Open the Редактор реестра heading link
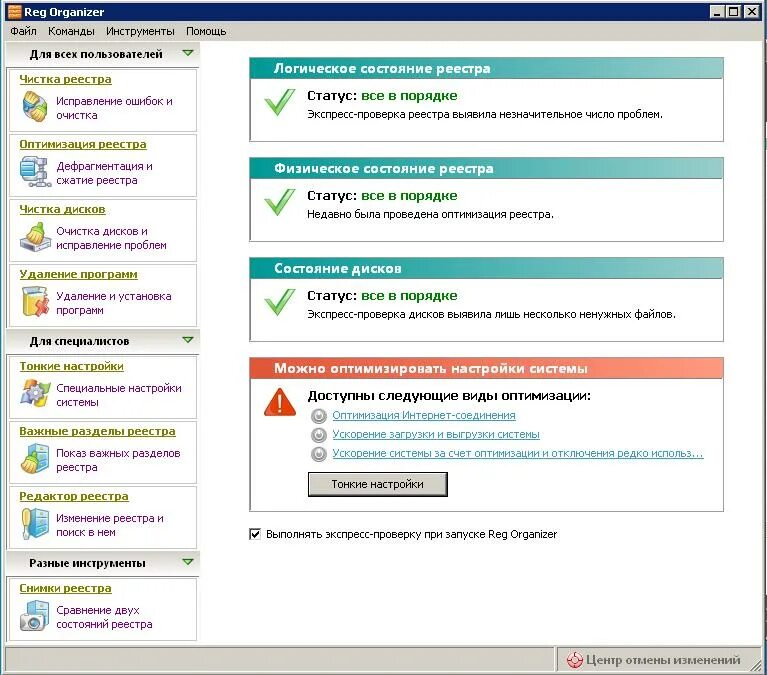767x675 pixels. [74, 496]
